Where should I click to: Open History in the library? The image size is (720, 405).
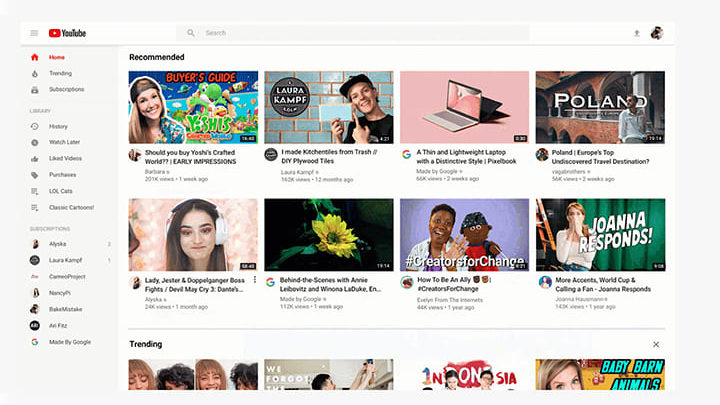58,126
